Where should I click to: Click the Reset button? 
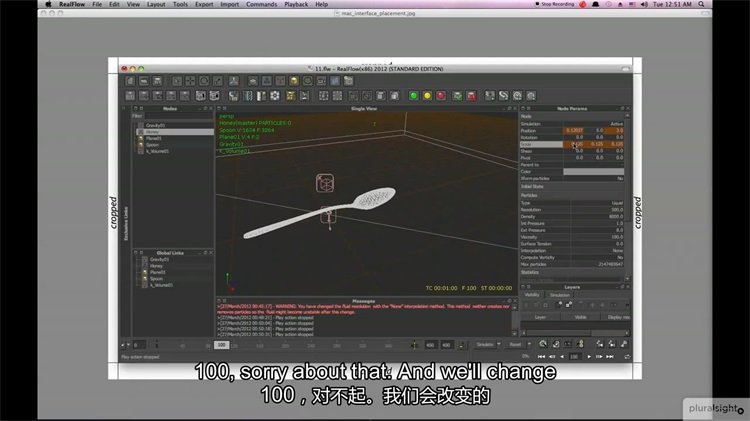click(515, 344)
